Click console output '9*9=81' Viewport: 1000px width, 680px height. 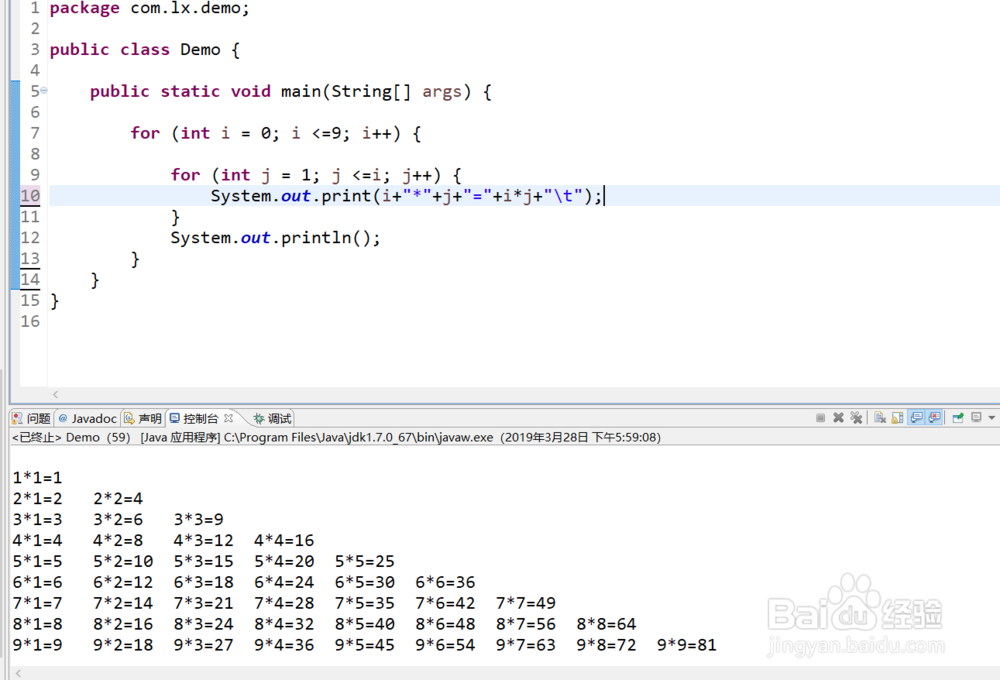687,646
